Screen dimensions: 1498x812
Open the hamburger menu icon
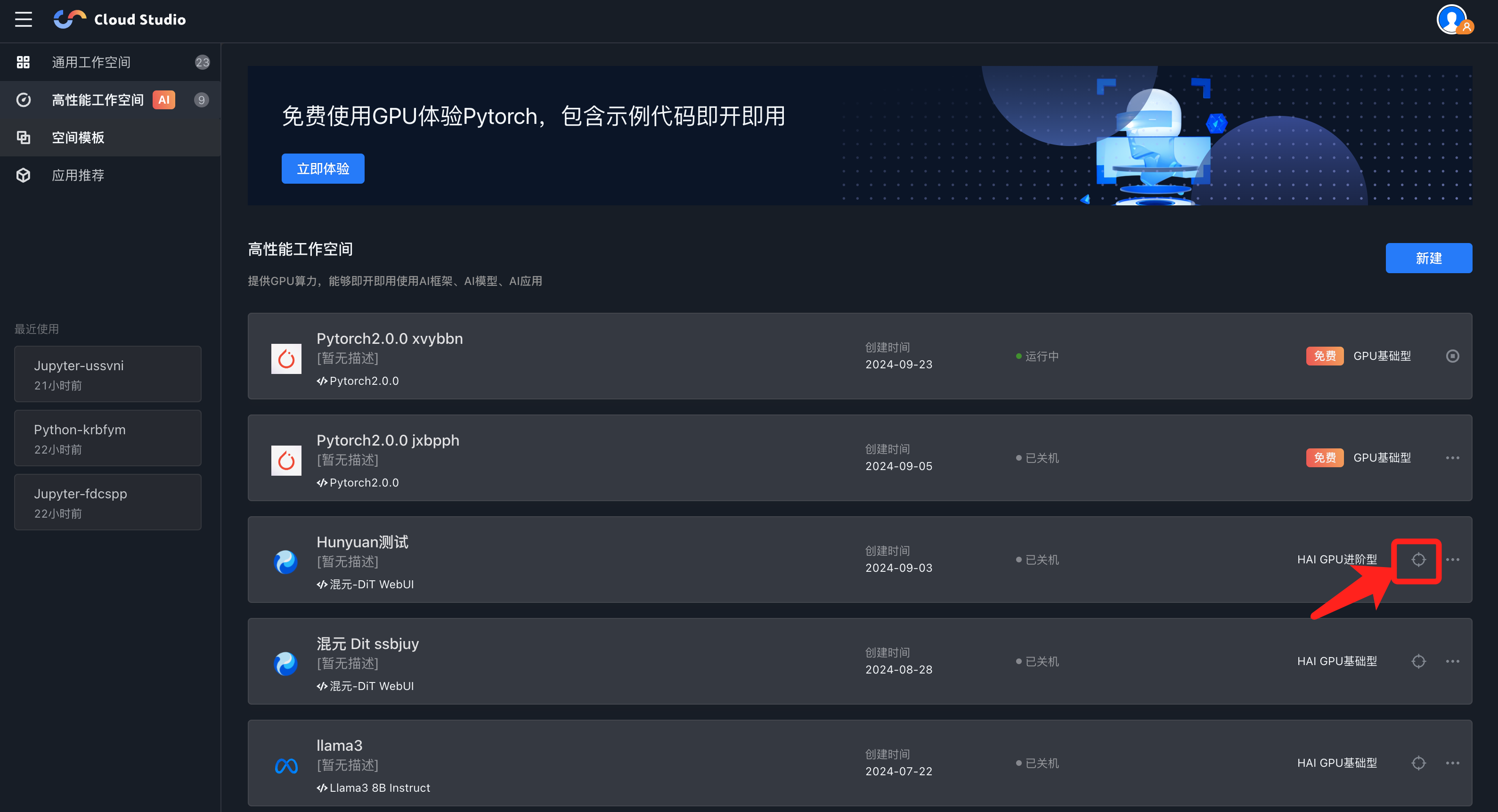tap(23, 19)
